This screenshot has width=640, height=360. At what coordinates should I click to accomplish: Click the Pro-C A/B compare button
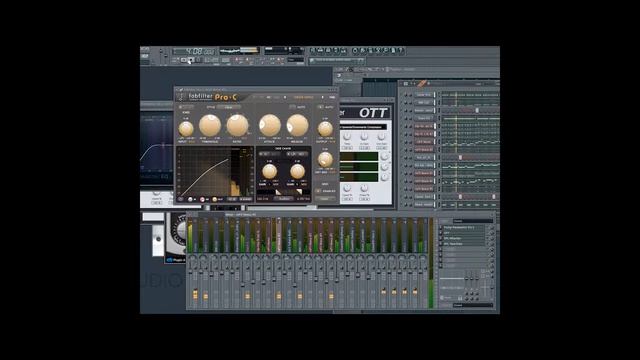point(269,98)
